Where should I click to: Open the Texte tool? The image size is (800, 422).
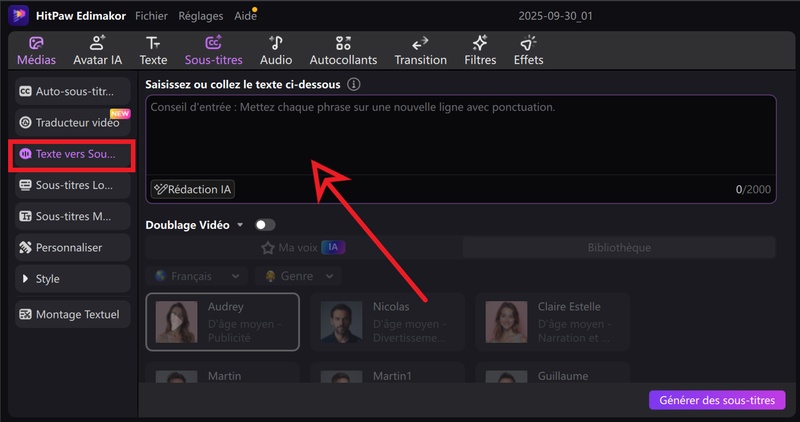click(x=153, y=43)
